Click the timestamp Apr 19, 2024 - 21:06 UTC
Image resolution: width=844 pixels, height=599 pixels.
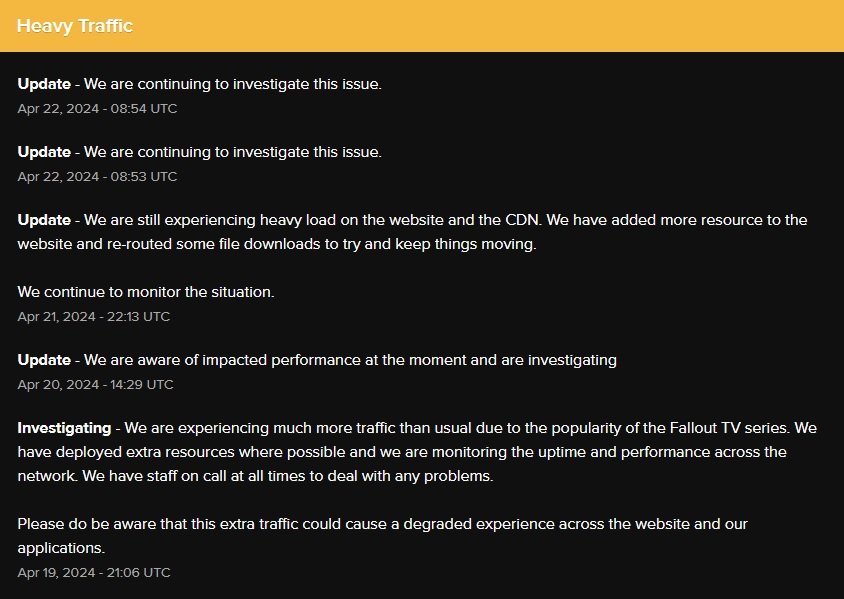click(x=94, y=573)
